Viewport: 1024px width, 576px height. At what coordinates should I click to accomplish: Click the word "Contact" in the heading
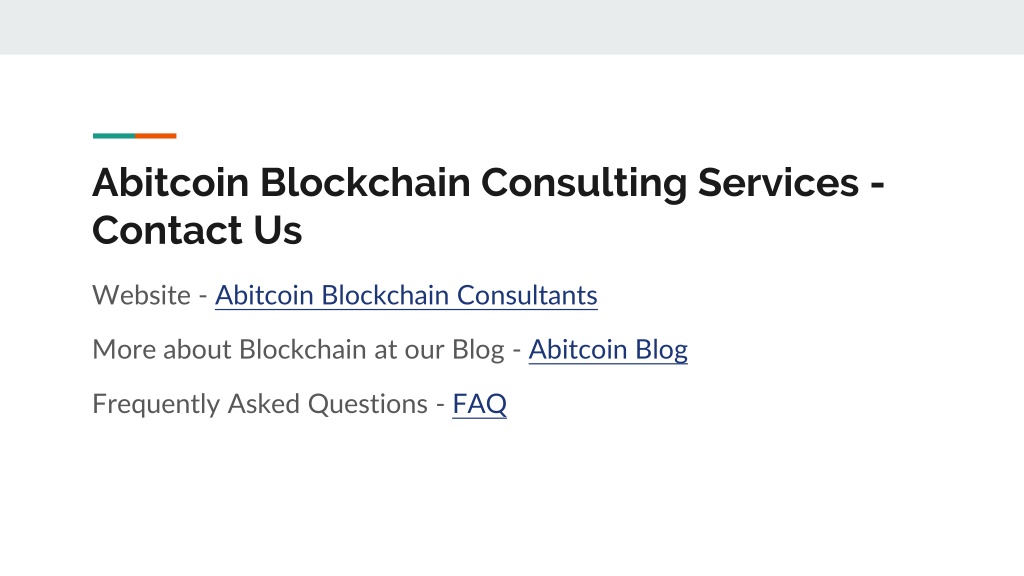click(168, 231)
